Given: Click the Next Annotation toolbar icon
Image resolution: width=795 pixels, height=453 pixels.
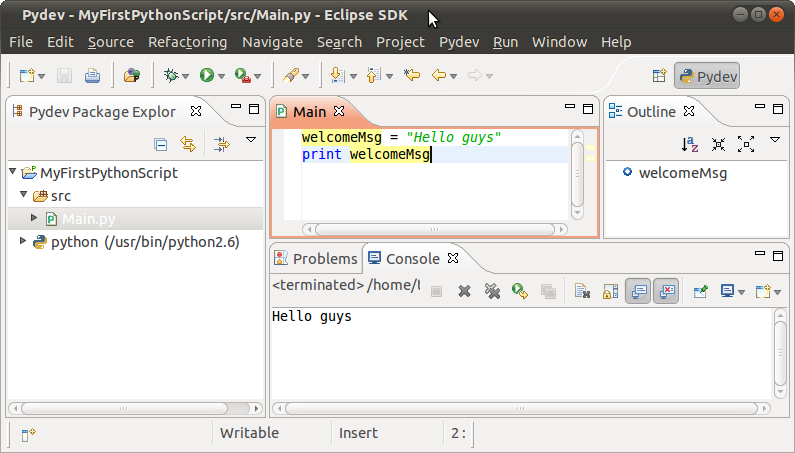Looking at the screenshot, I should 338,76.
